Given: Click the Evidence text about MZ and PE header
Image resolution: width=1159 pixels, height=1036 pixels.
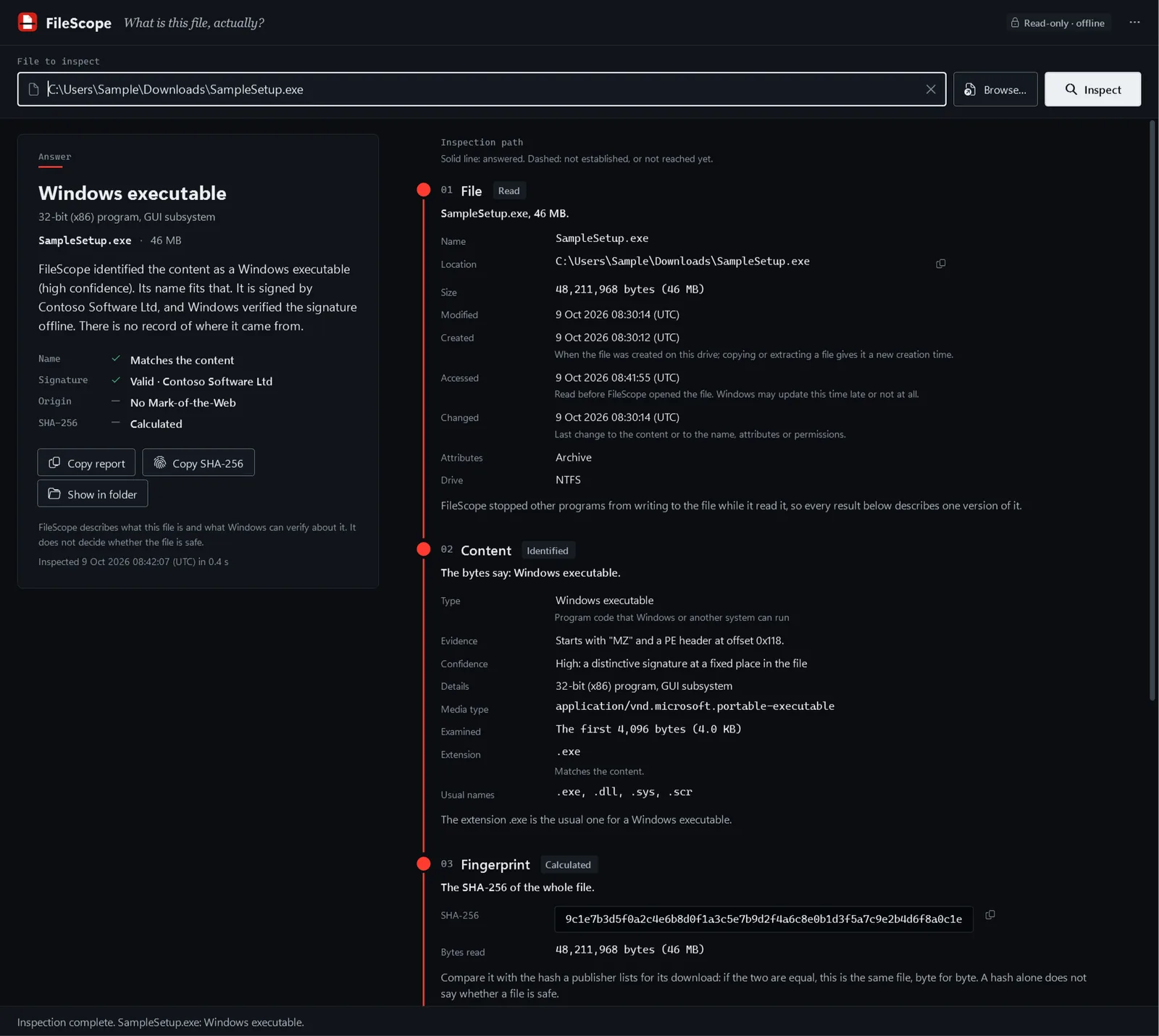Looking at the screenshot, I should [669, 640].
